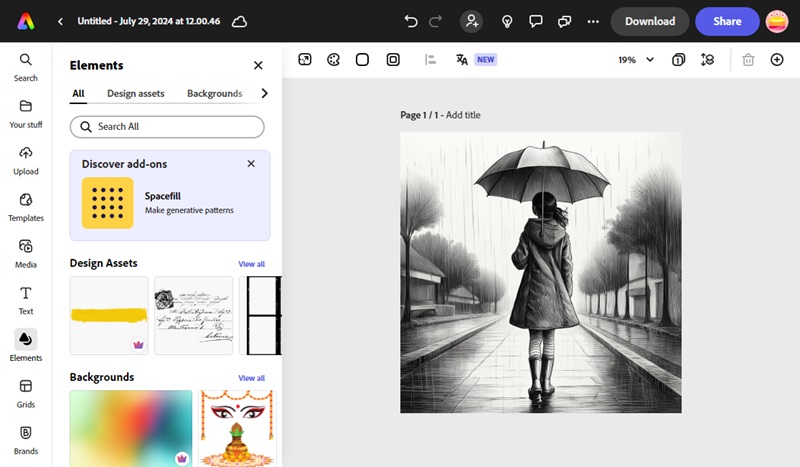Viewport: 800px width, 467px height.
Task: Switch to the Backgrounds tab
Action: (x=214, y=93)
